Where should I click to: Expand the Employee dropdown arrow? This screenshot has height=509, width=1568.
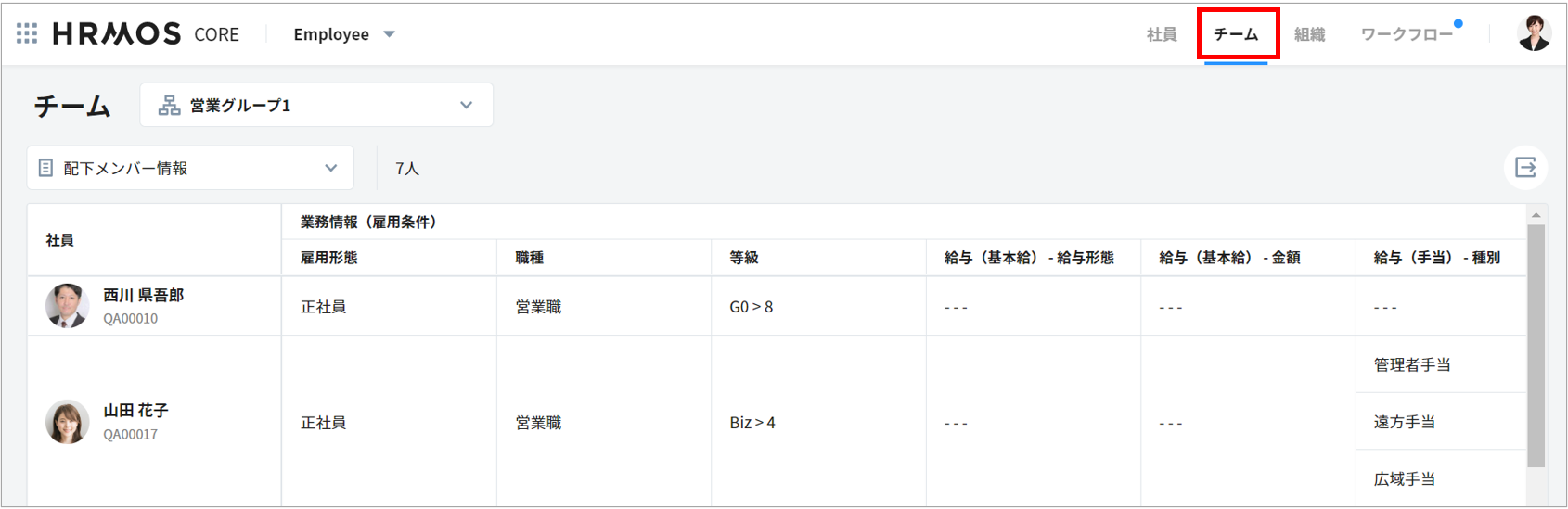390,34
